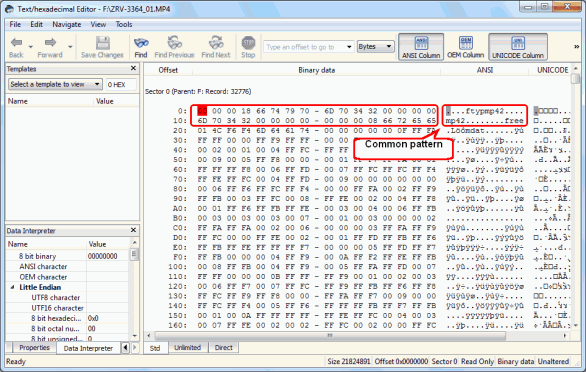The height and width of the screenshot is (372, 586).
Task: Click the hex view scroll-down arrow
Action: pos(576,325)
